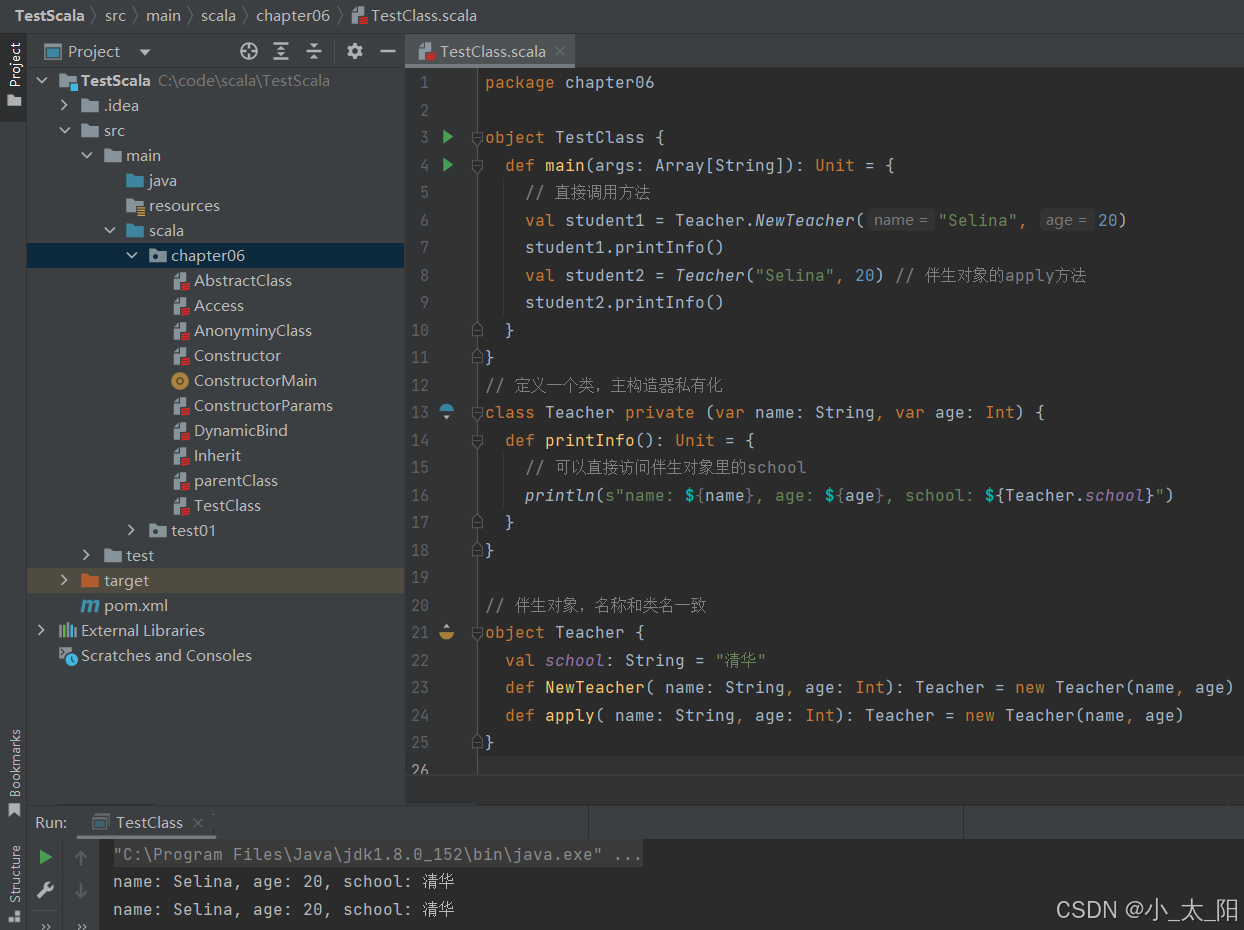Screen dimensions: 1244x930
Task: Click java.exe command line in console
Action: [x=377, y=854]
